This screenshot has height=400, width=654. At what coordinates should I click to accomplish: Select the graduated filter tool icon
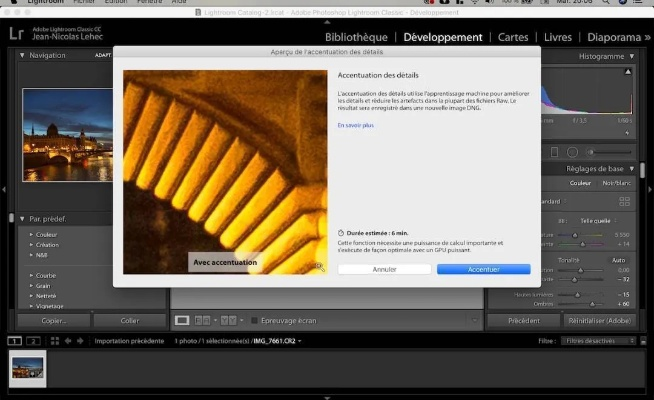(555, 151)
